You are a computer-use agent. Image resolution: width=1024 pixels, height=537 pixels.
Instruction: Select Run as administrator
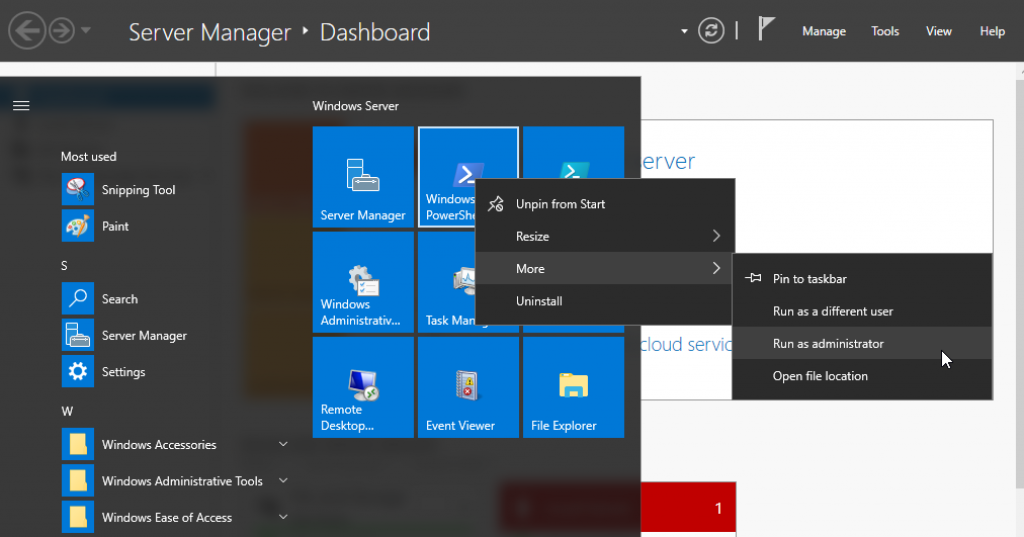click(828, 344)
